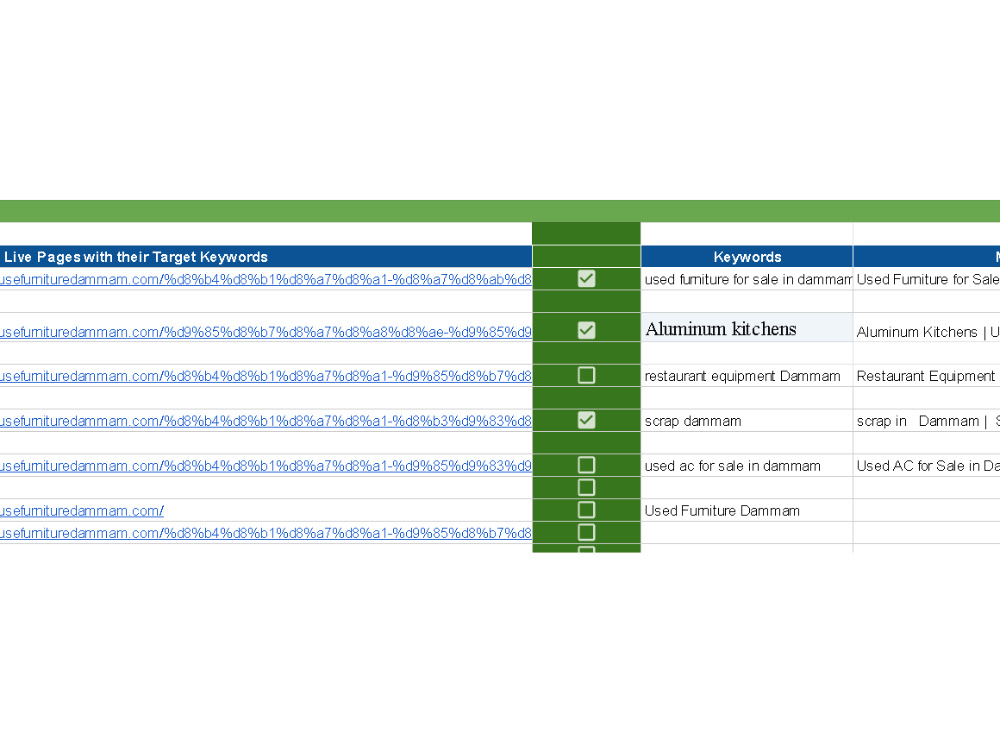The image size is (1000, 750).
Task: Tick the Used Furniture Dammam row checkbox
Action: 586,510
